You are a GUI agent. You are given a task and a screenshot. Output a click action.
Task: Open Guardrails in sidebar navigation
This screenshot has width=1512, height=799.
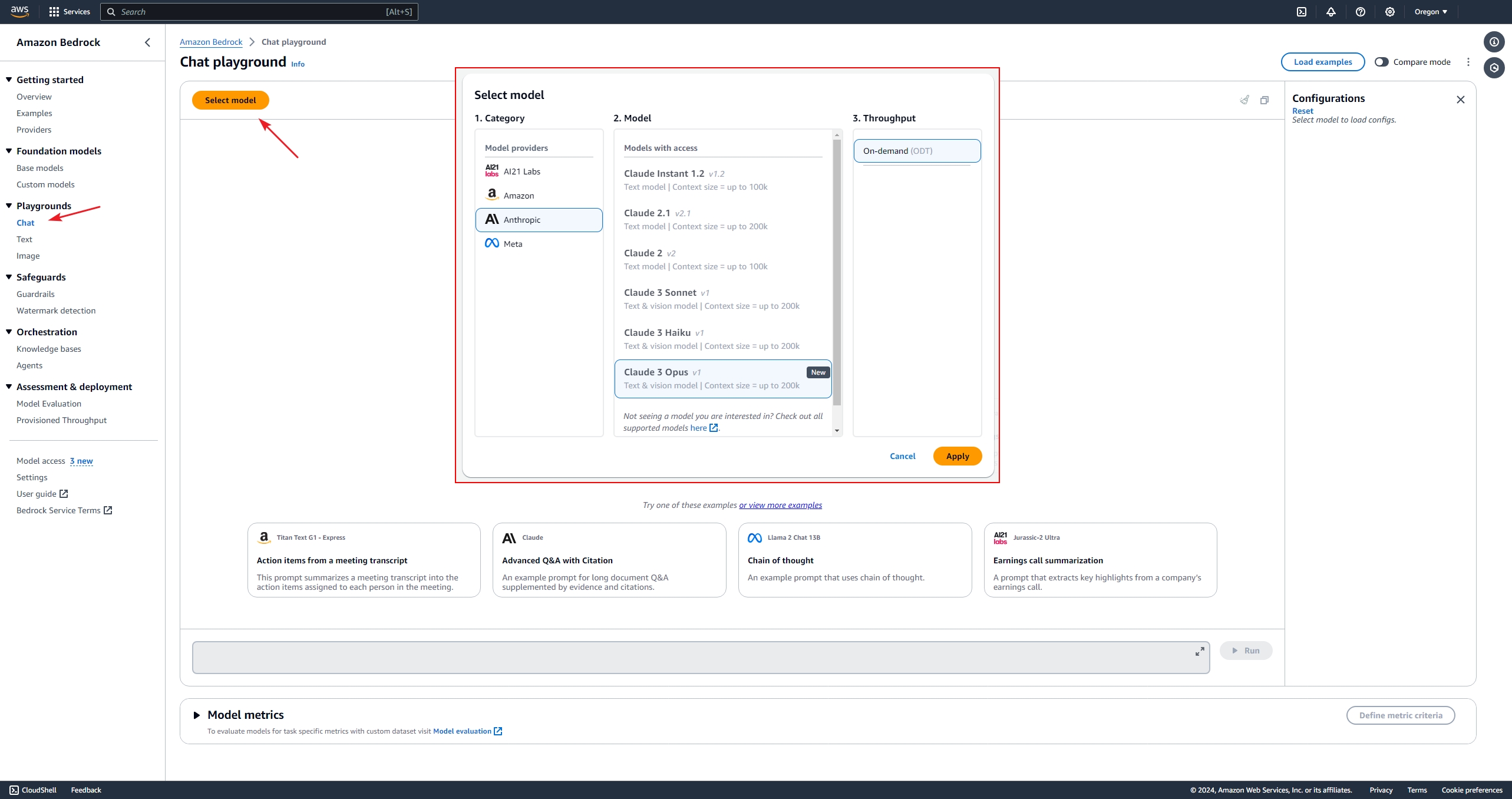pos(35,294)
